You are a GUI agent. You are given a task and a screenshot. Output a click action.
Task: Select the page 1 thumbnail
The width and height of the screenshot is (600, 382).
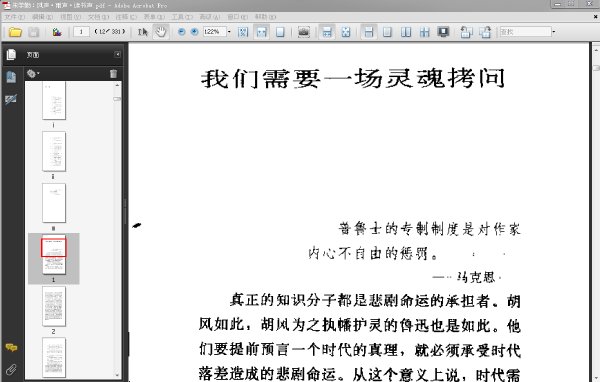54,255
